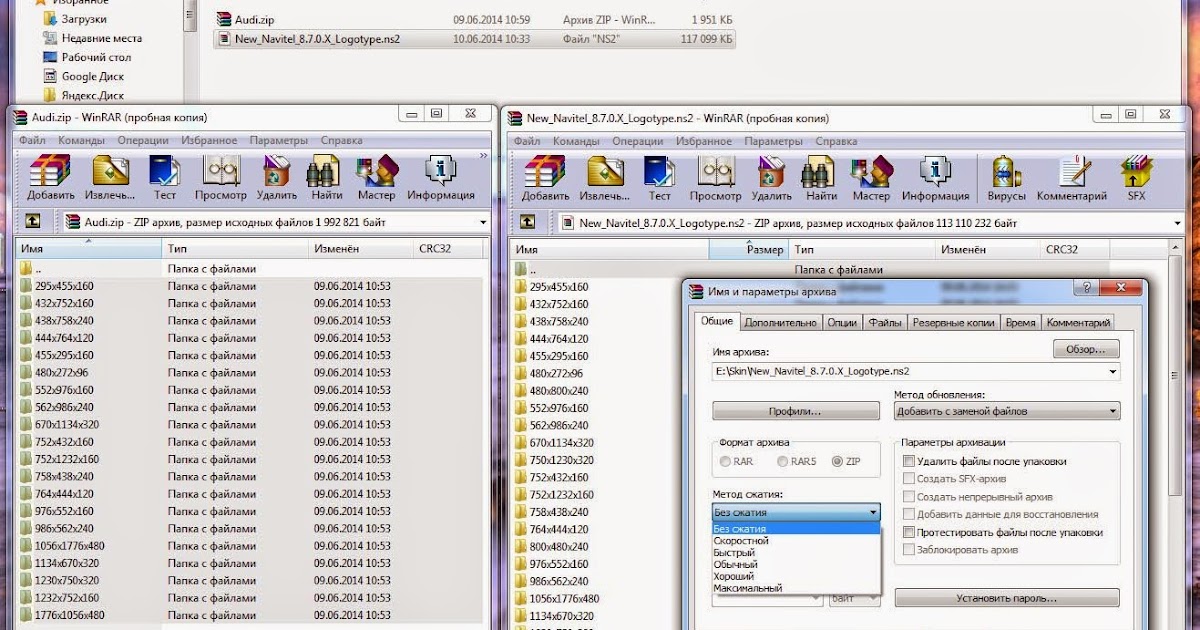The image size is (1200, 630).
Task: Open dialog help question-mark button
Action: [1086, 288]
